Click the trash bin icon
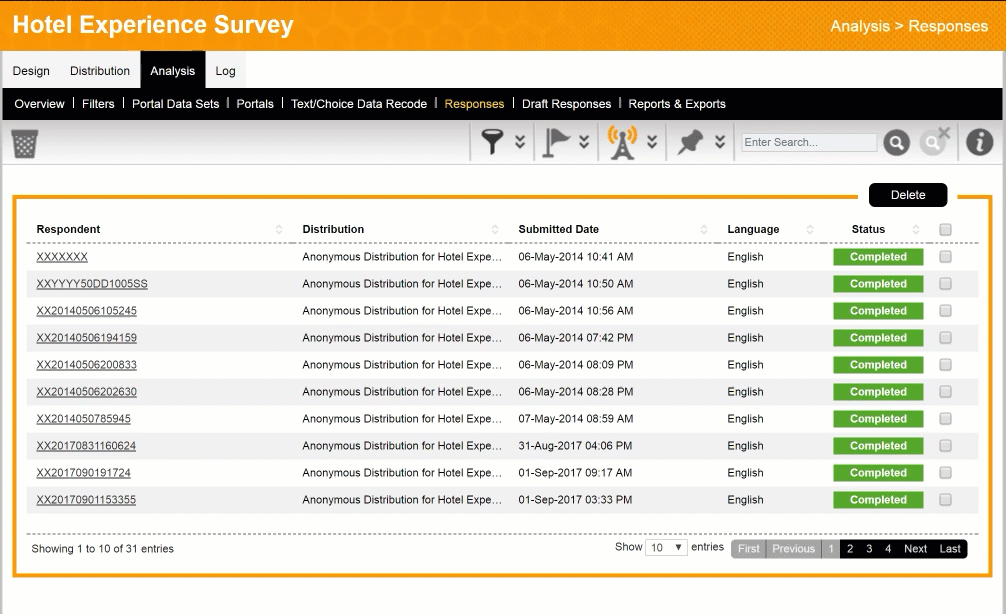1006x614 pixels. (x=25, y=143)
